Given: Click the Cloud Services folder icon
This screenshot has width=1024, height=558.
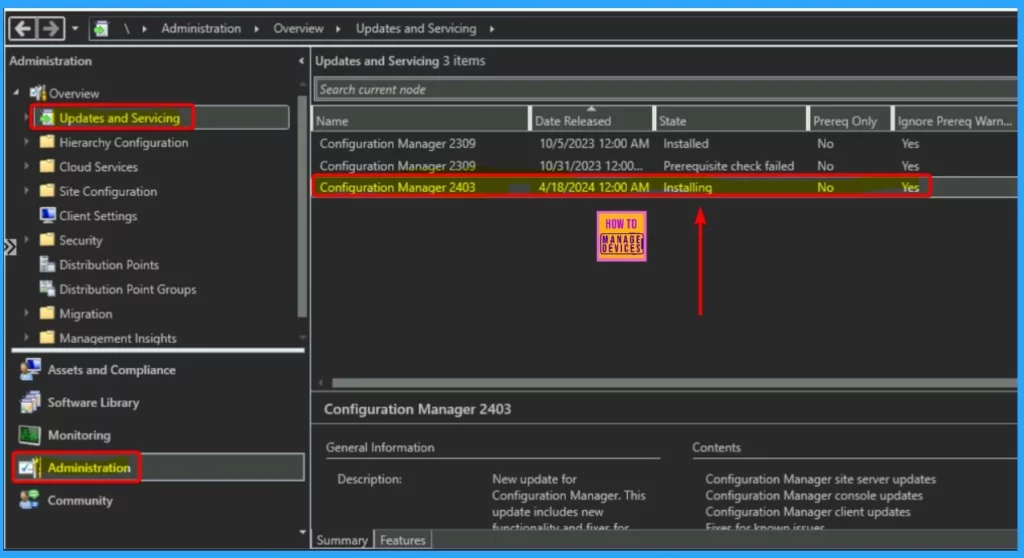Looking at the screenshot, I should point(47,167).
